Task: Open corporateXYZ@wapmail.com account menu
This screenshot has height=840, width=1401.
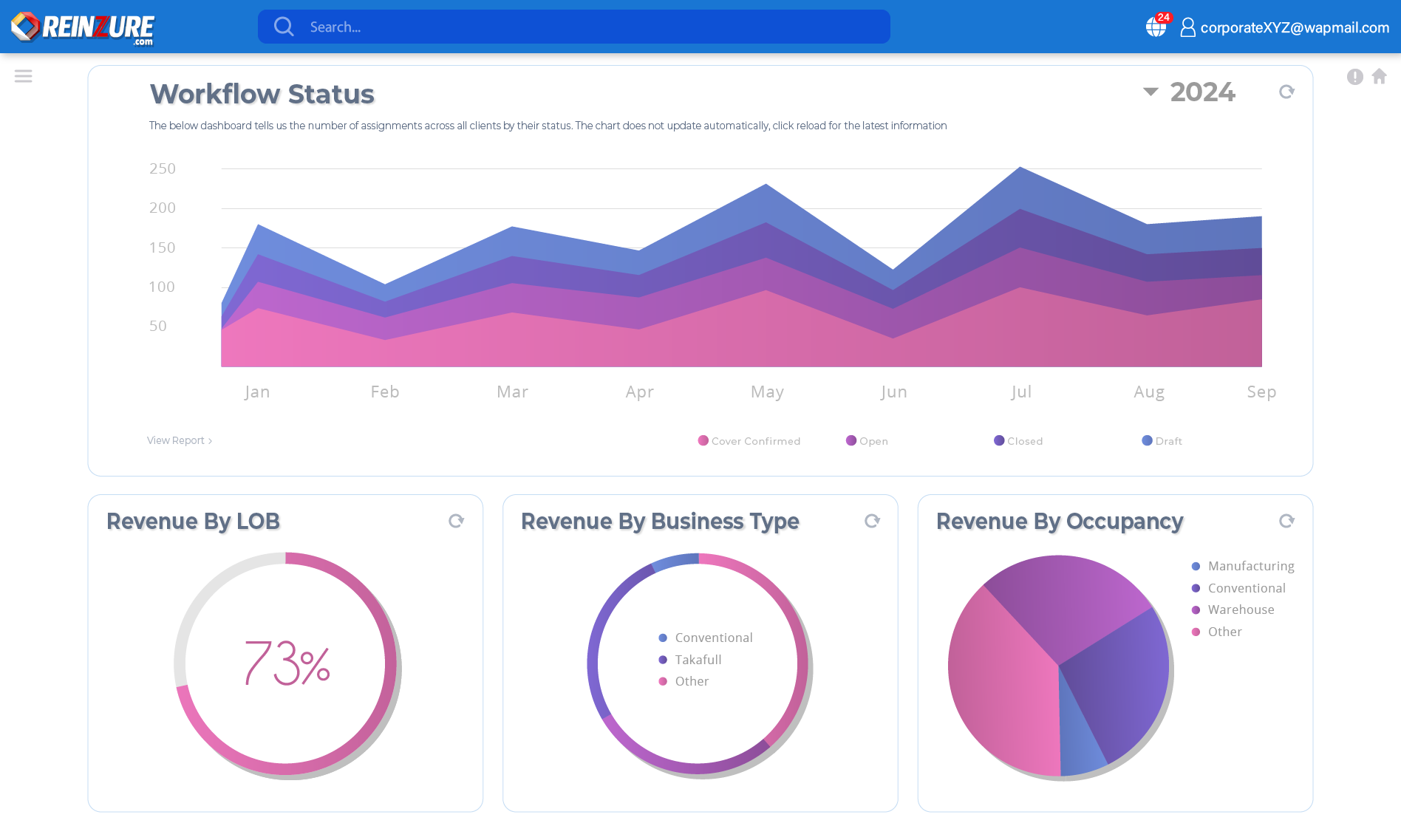Action: pyautogui.click(x=1295, y=27)
